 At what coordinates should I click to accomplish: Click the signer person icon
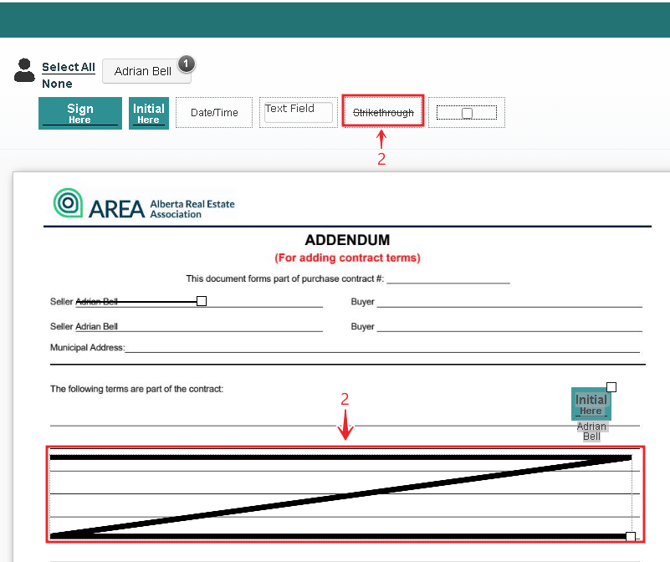pos(24,71)
